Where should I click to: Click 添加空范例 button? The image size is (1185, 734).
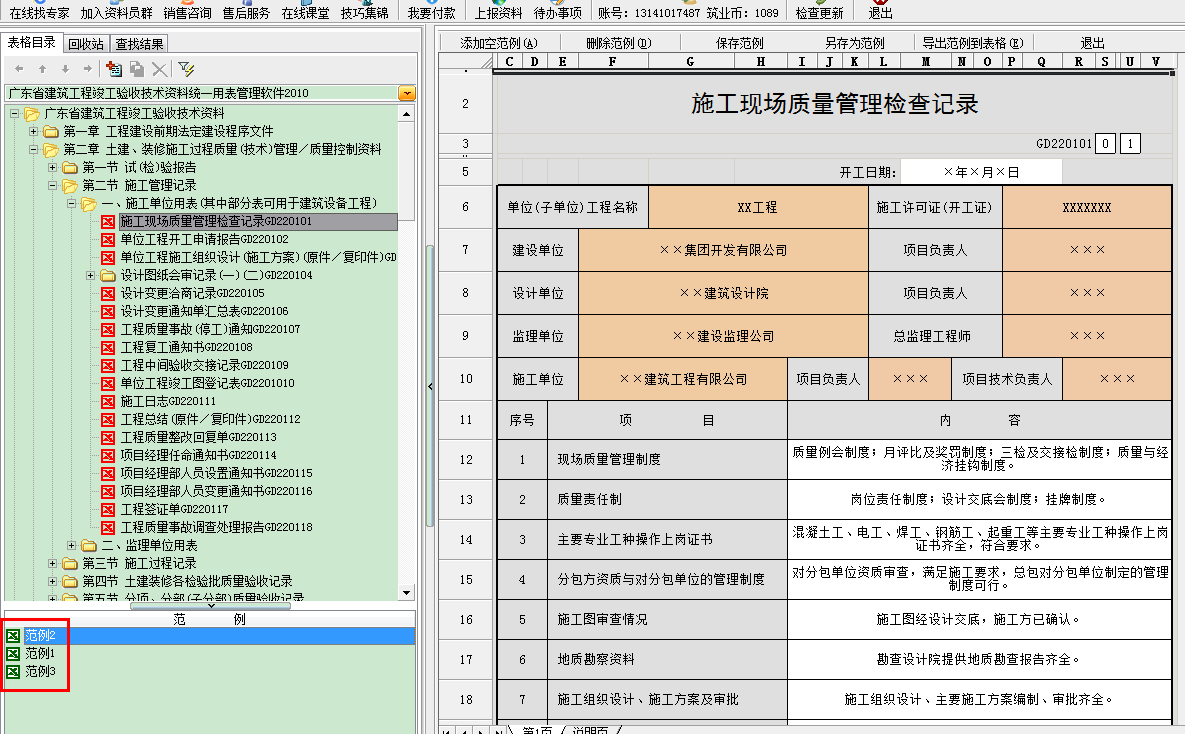coord(499,43)
